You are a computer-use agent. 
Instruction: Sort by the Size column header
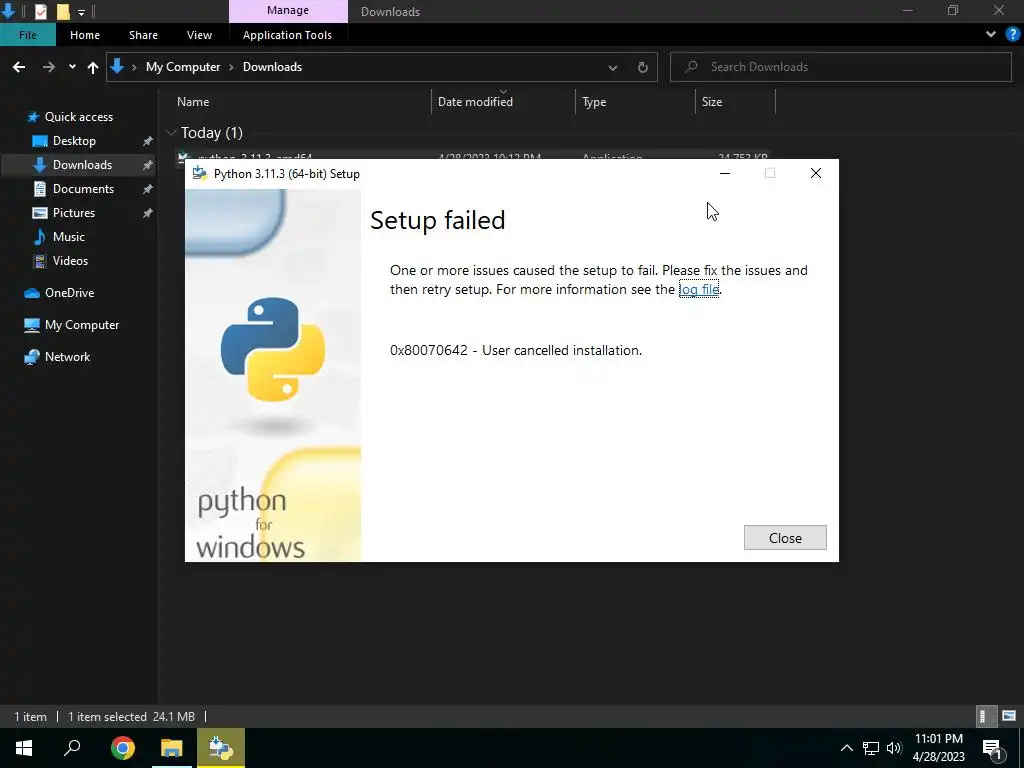click(x=712, y=102)
